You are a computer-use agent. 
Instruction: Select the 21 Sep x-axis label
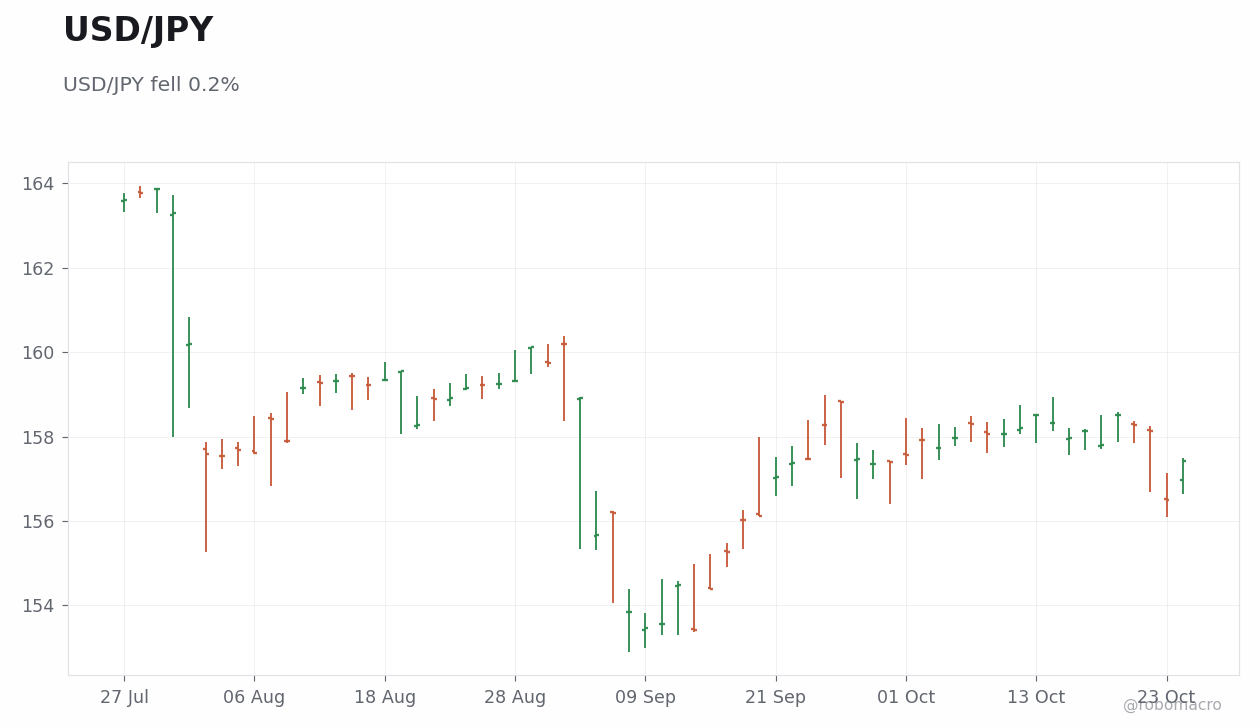pos(775,697)
